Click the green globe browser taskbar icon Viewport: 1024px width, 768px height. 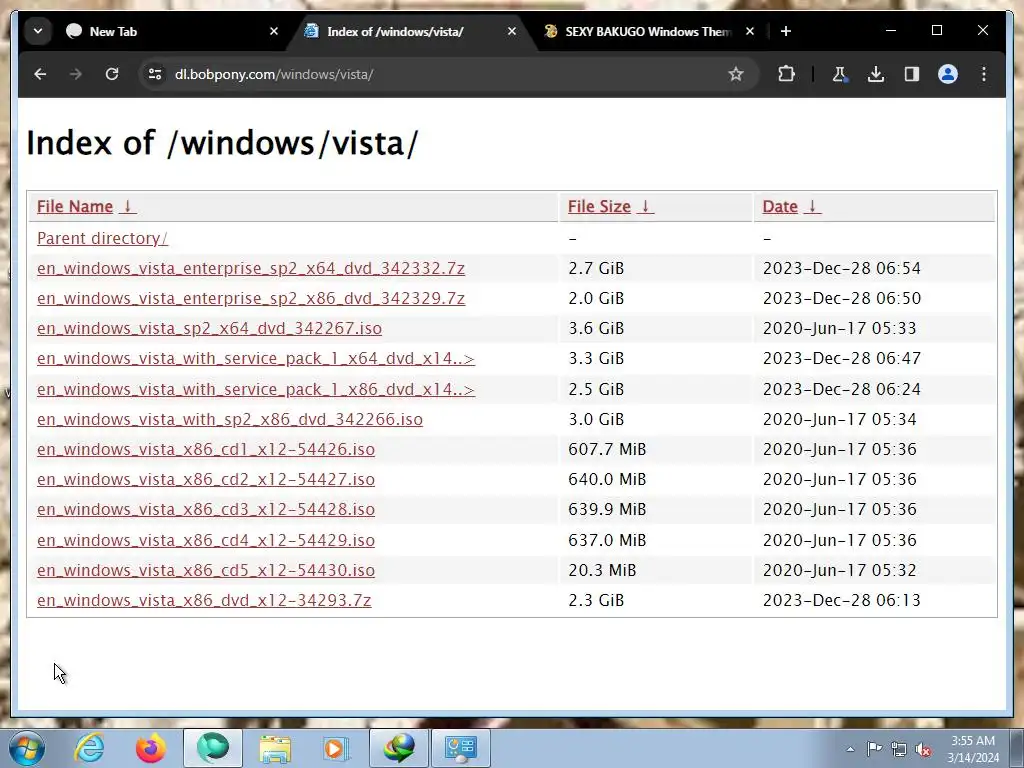coord(213,748)
